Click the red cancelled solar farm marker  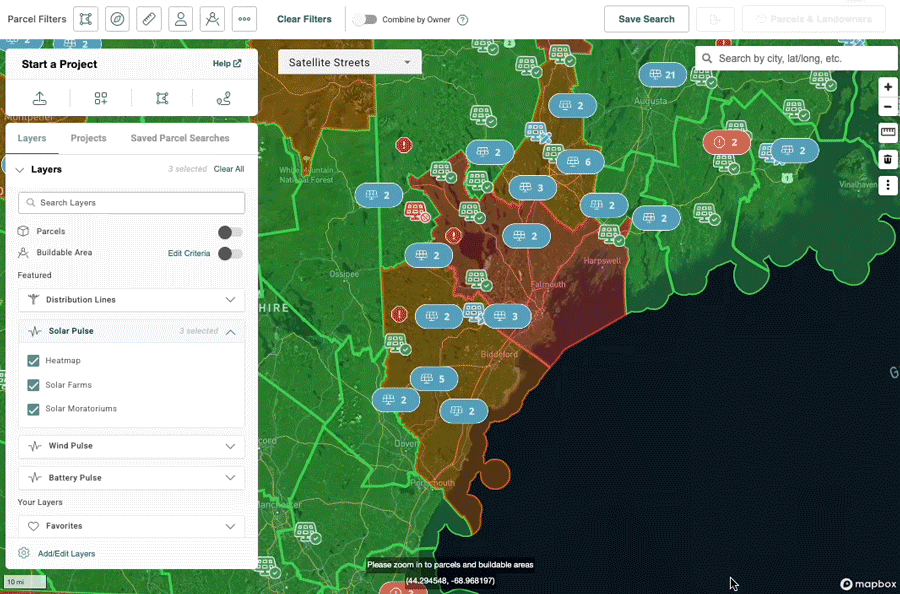point(417,211)
